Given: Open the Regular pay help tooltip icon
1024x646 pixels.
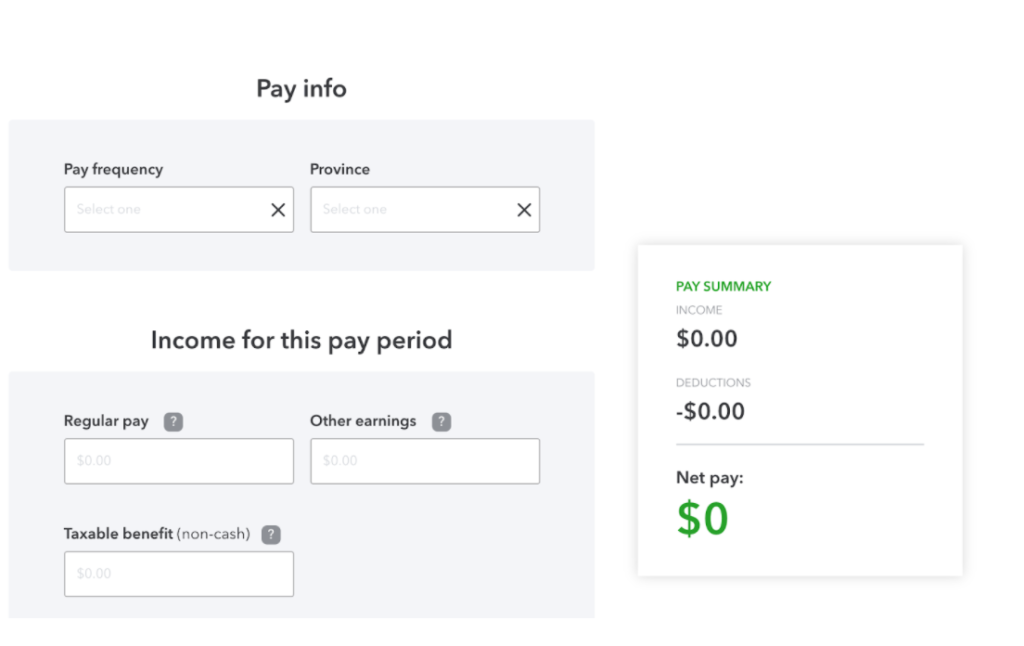Looking at the screenshot, I should pyautogui.click(x=173, y=422).
